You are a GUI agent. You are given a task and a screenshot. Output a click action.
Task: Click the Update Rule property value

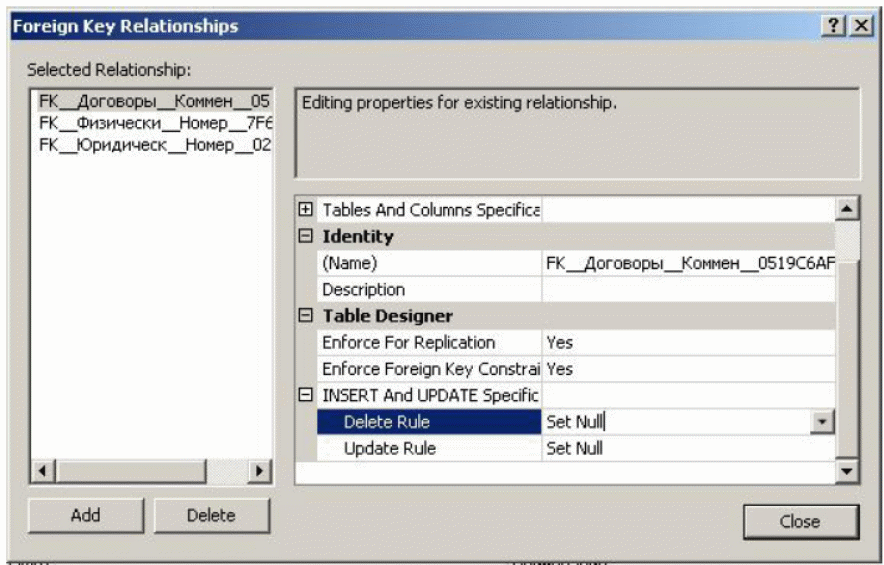pos(688,448)
